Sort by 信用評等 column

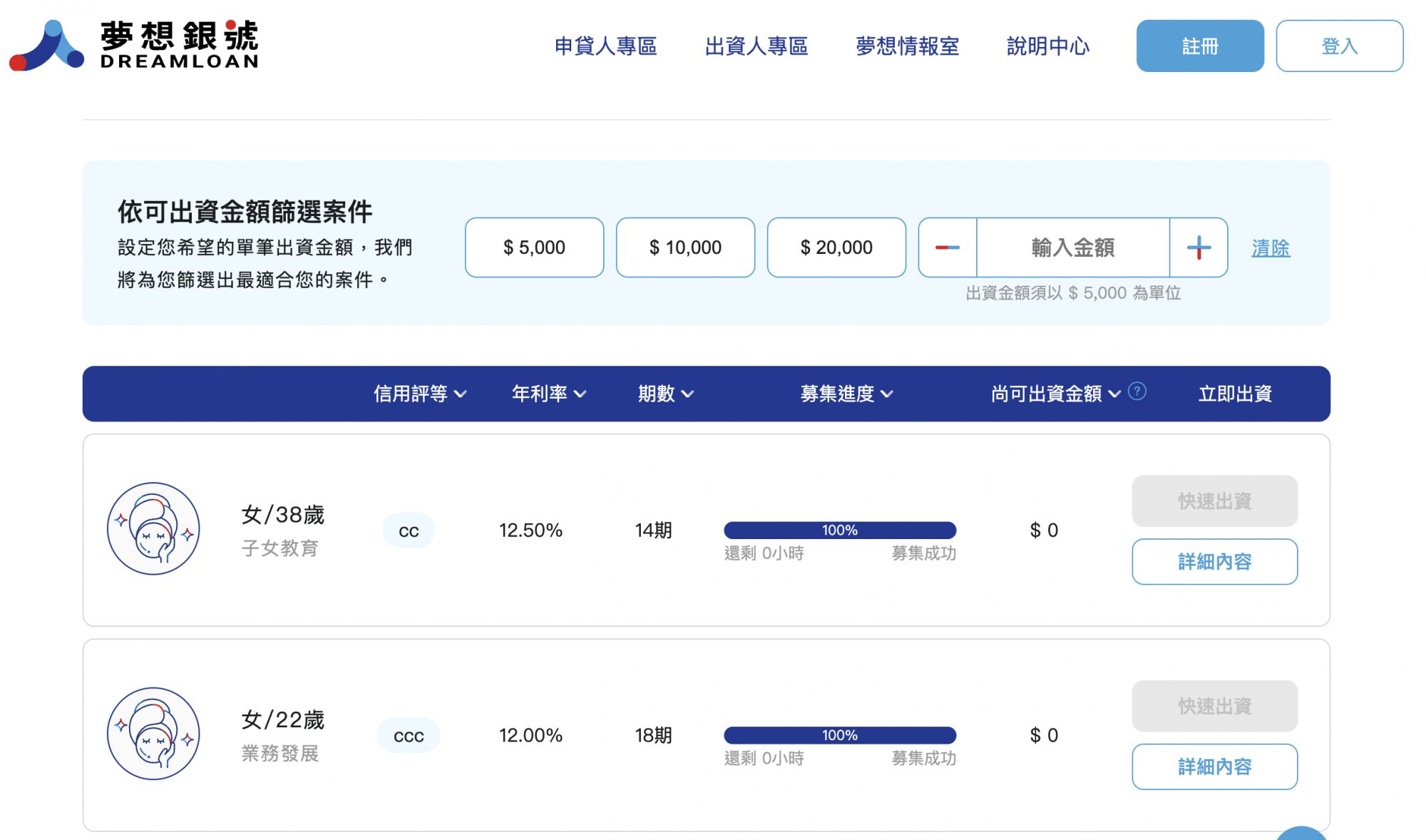click(420, 394)
